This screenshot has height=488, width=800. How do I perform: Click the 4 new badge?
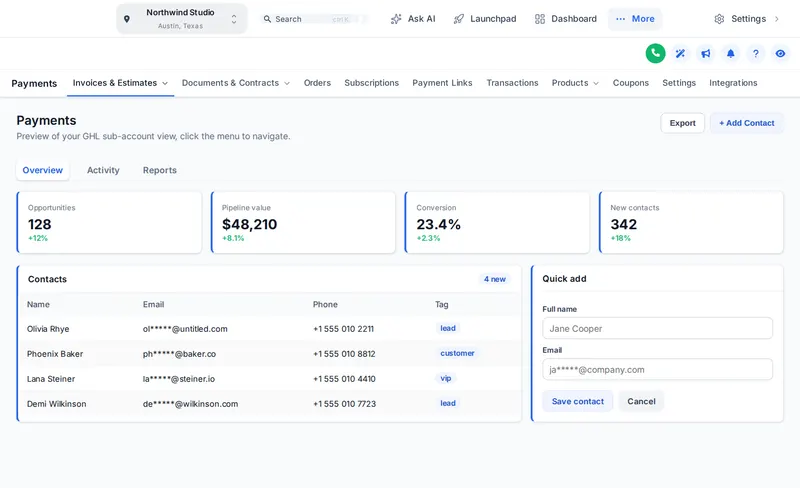pos(494,279)
